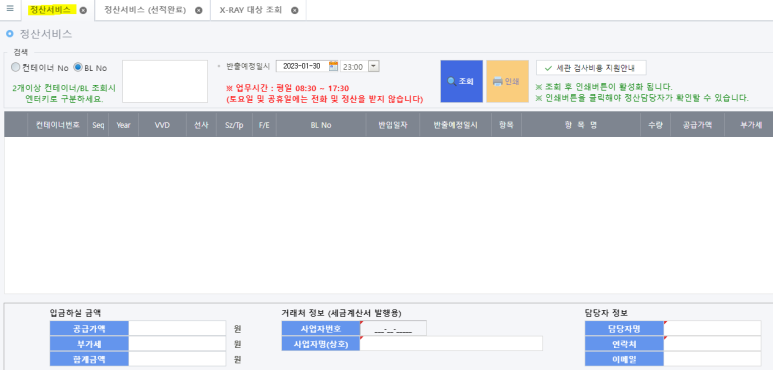Click the 인쇄 print button
The height and width of the screenshot is (370, 773).
(507, 81)
